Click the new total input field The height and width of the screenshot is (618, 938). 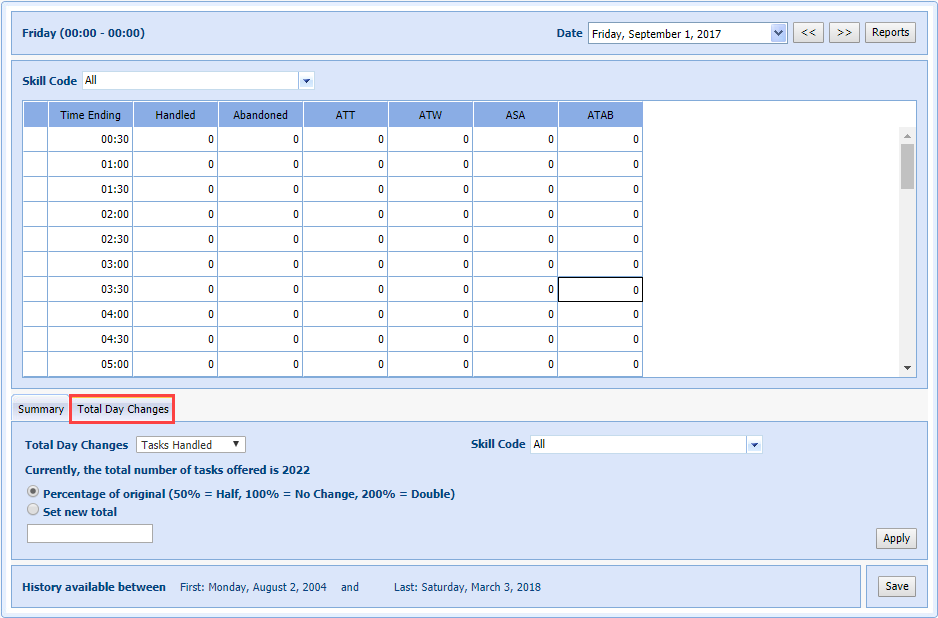[90, 534]
